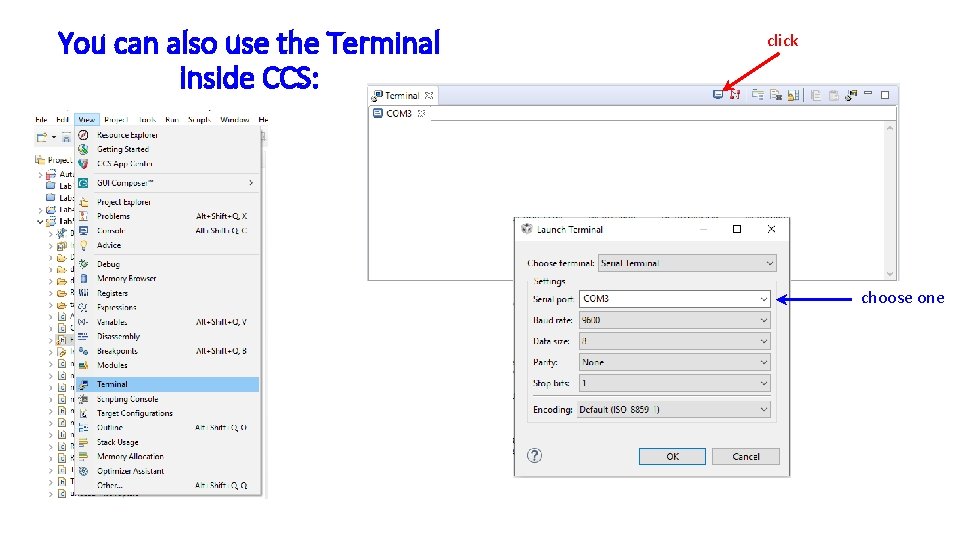The width and height of the screenshot is (960, 540).
Task: Choose Advice in View menu
Action: tap(168, 245)
